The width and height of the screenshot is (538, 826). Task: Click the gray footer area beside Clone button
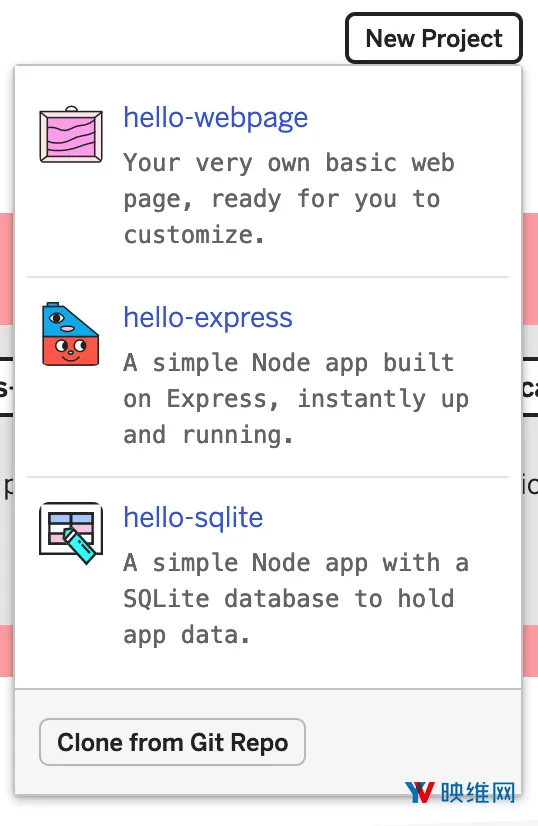tap(411, 742)
